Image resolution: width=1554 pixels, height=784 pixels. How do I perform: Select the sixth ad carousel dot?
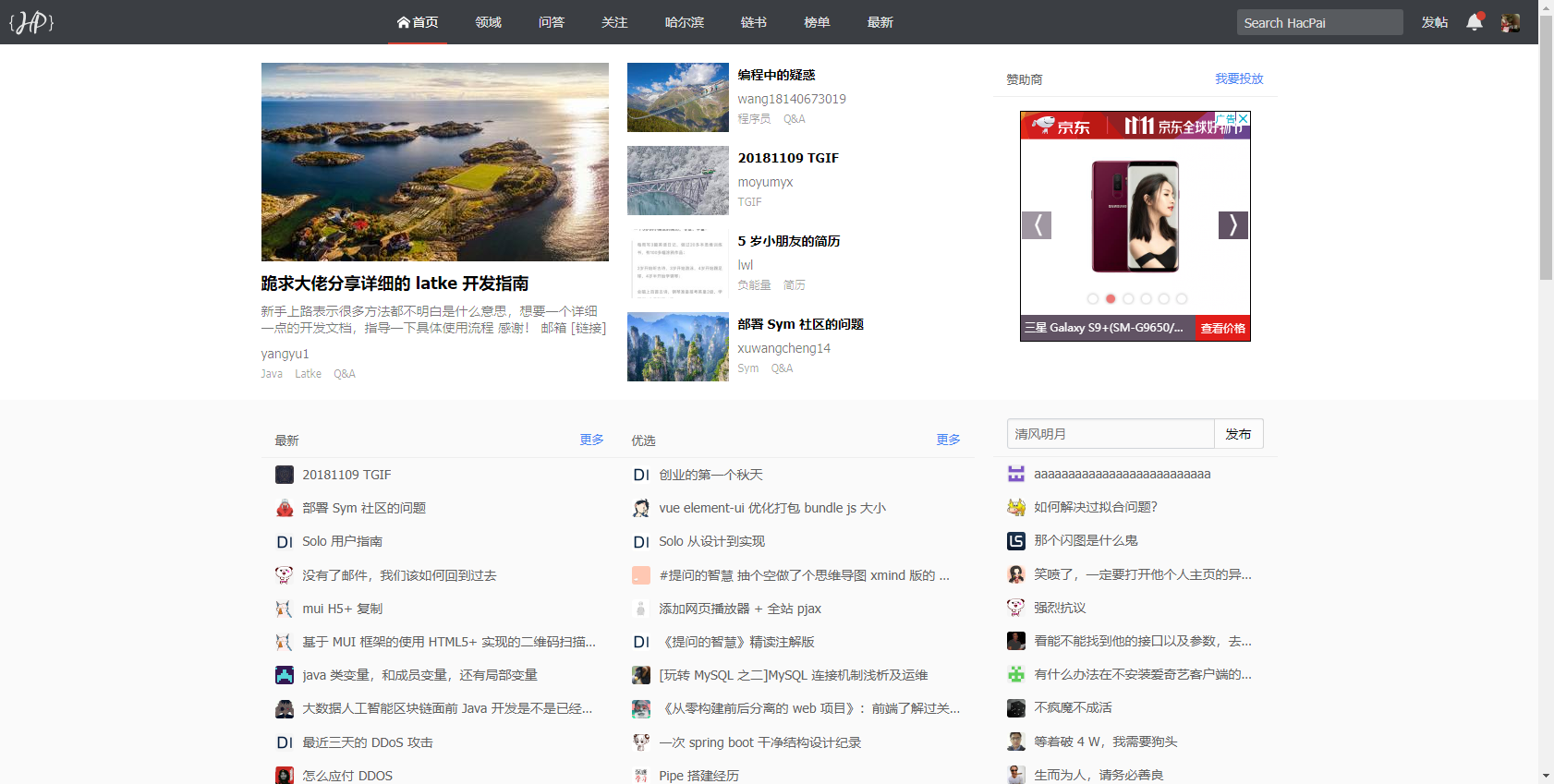(x=1182, y=299)
